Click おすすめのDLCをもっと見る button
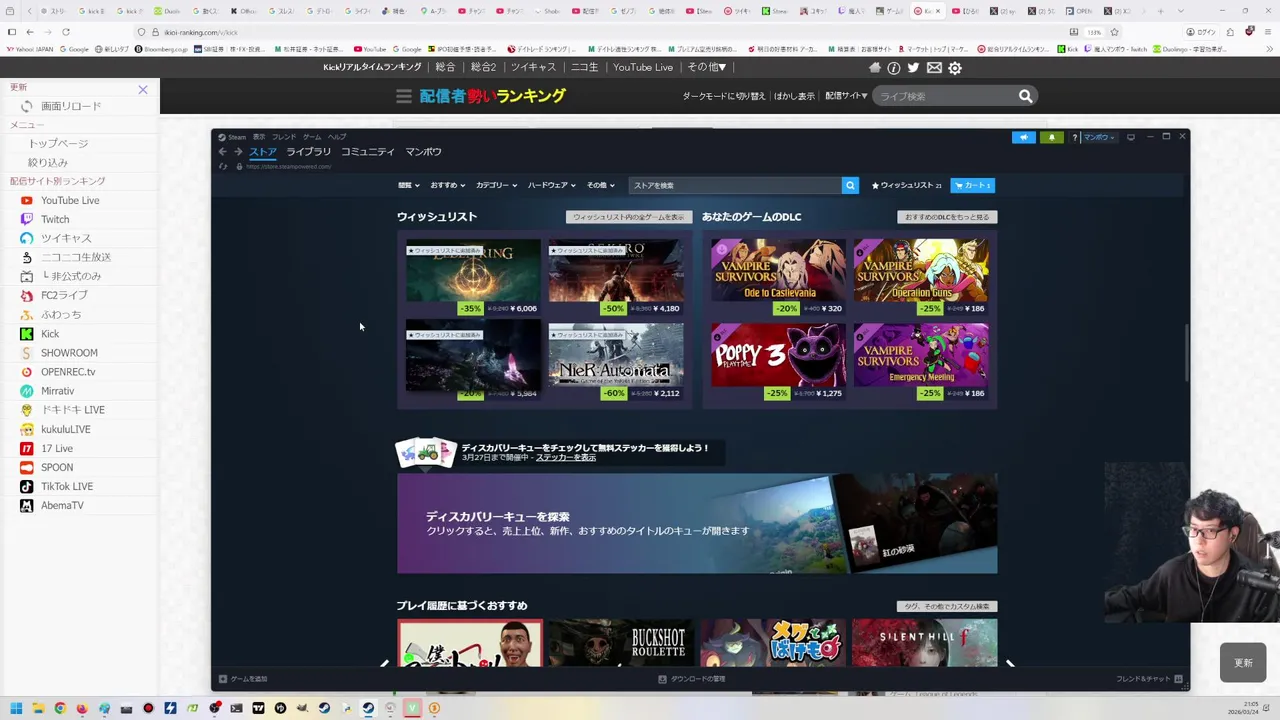This screenshot has width=1280, height=720. click(x=947, y=217)
